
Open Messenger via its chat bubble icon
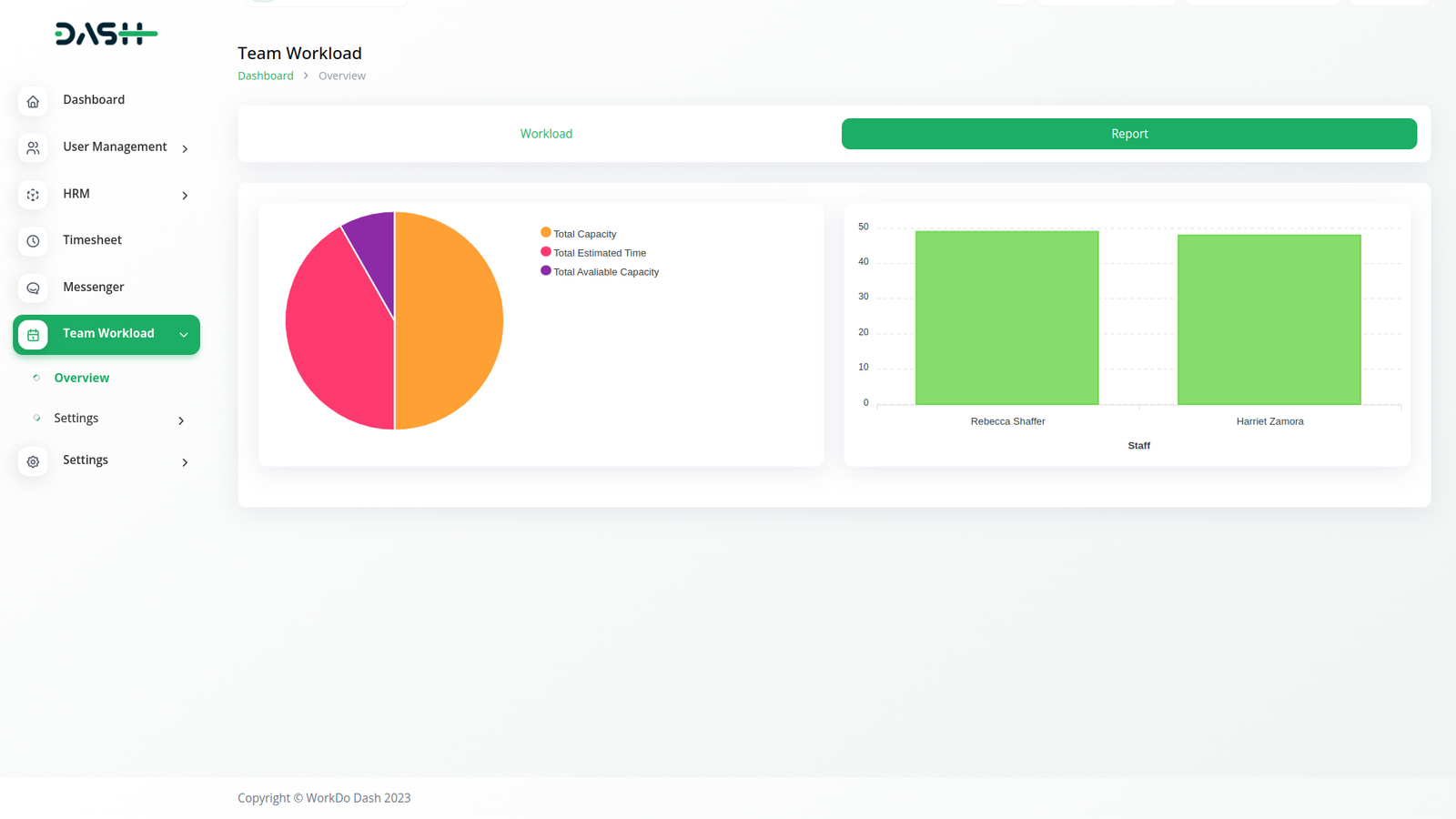[33, 288]
